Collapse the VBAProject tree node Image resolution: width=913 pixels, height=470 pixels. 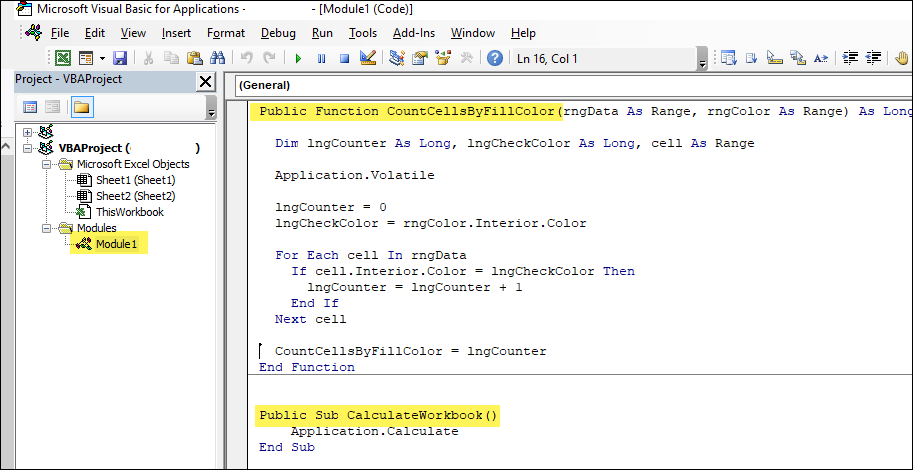[x=27, y=149]
